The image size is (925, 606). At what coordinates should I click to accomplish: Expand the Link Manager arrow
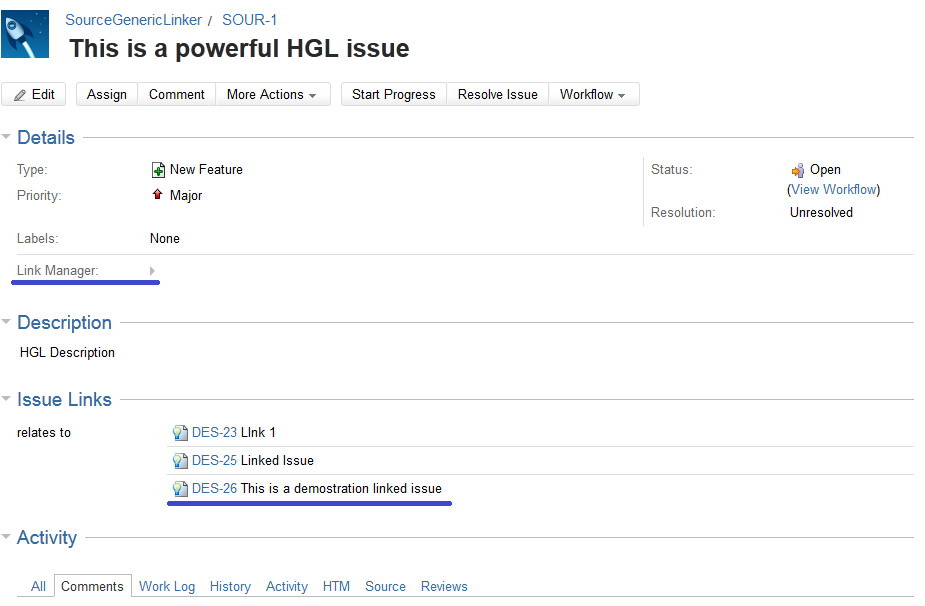152,271
